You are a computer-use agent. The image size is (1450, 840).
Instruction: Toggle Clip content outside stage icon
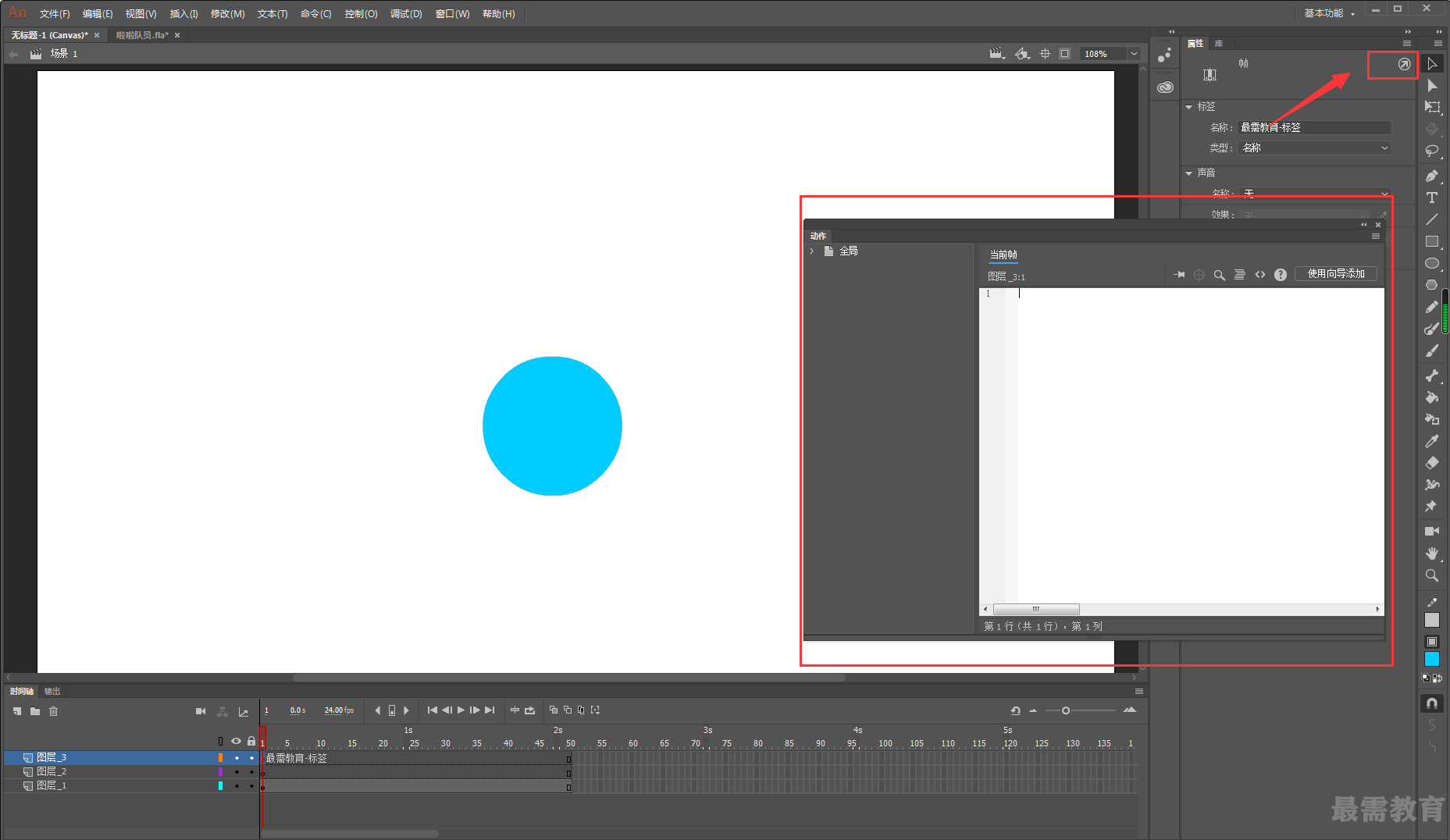(x=1065, y=54)
